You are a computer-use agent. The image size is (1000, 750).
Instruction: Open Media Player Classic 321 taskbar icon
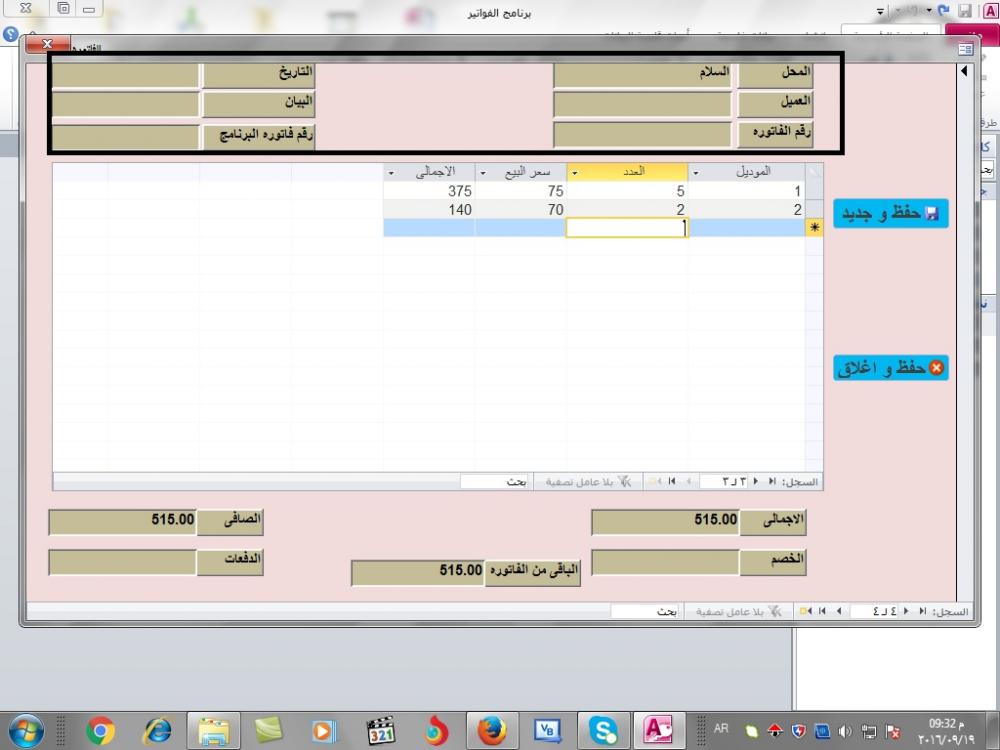(x=380, y=731)
